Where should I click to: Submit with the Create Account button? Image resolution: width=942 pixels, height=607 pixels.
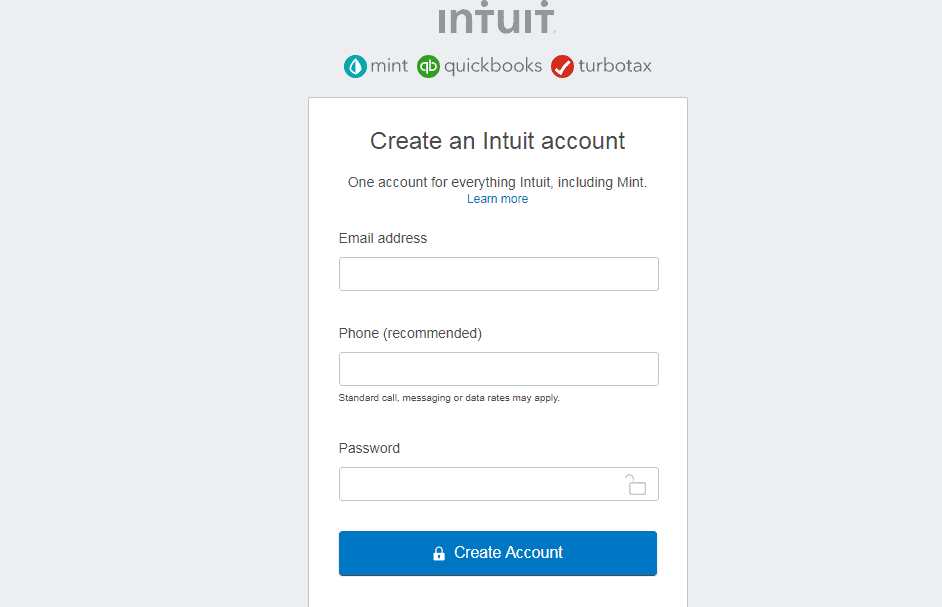tap(497, 553)
